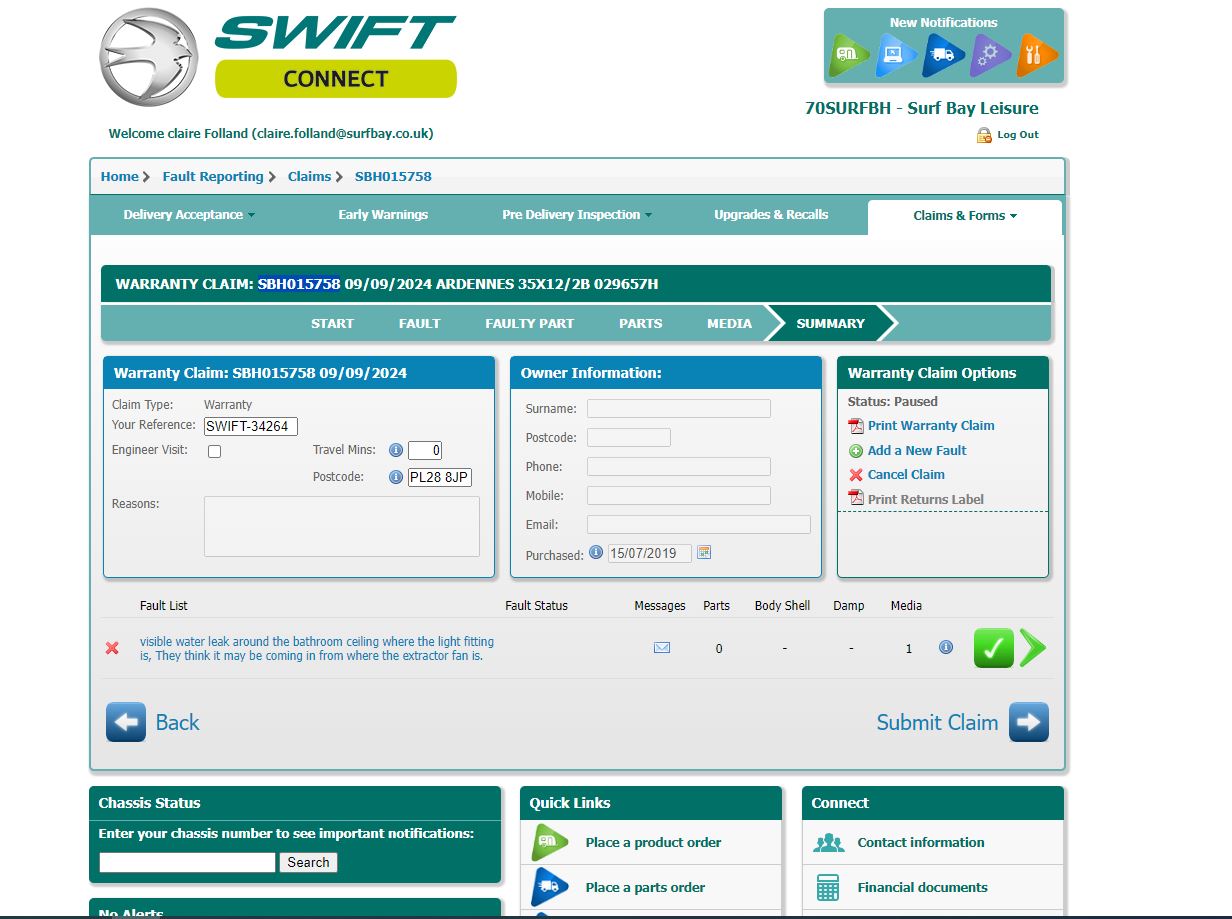
Task: Click the Print Returns Label link
Action: (926, 499)
